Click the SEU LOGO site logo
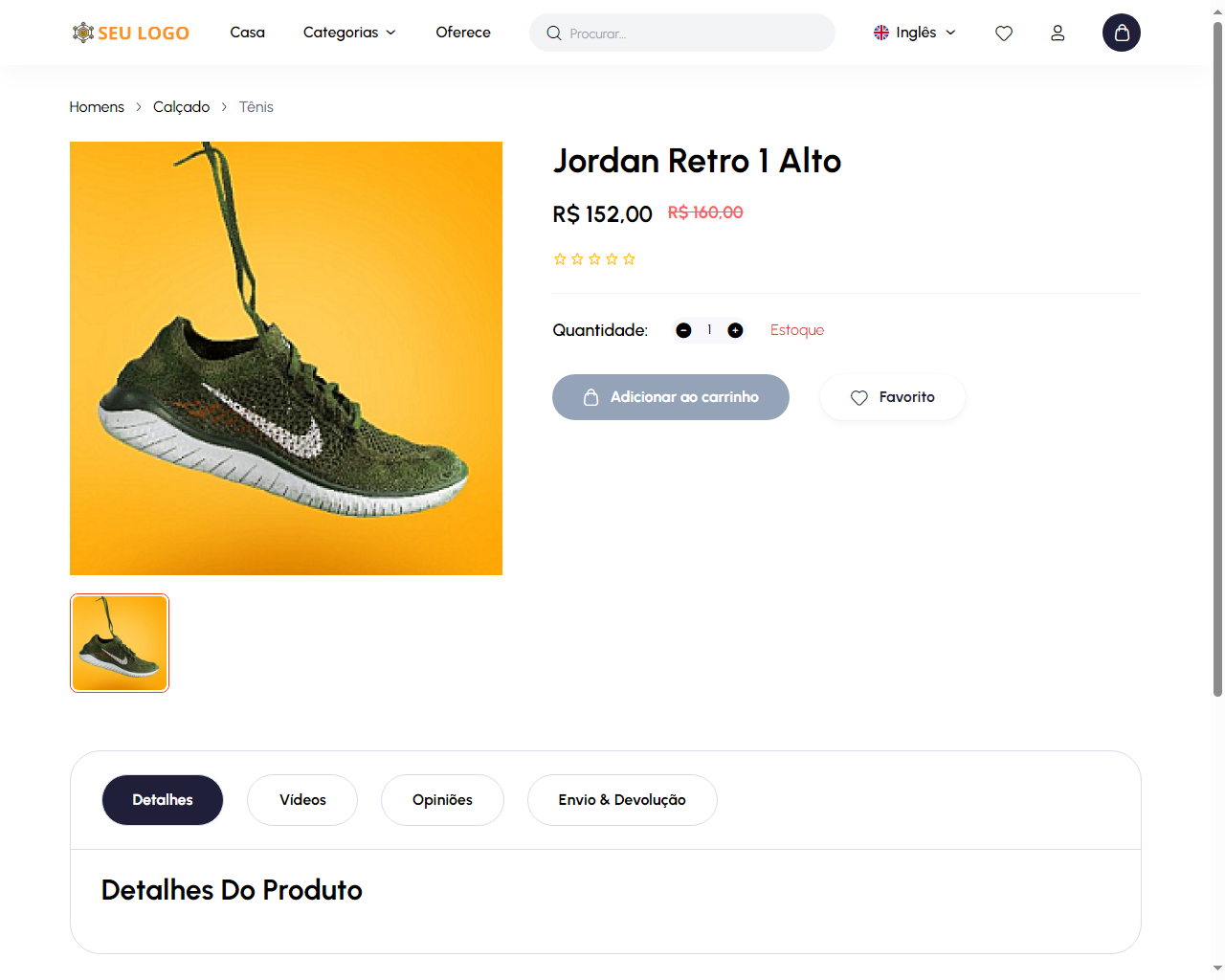This screenshot has width=1225, height=980. (131, 33)
